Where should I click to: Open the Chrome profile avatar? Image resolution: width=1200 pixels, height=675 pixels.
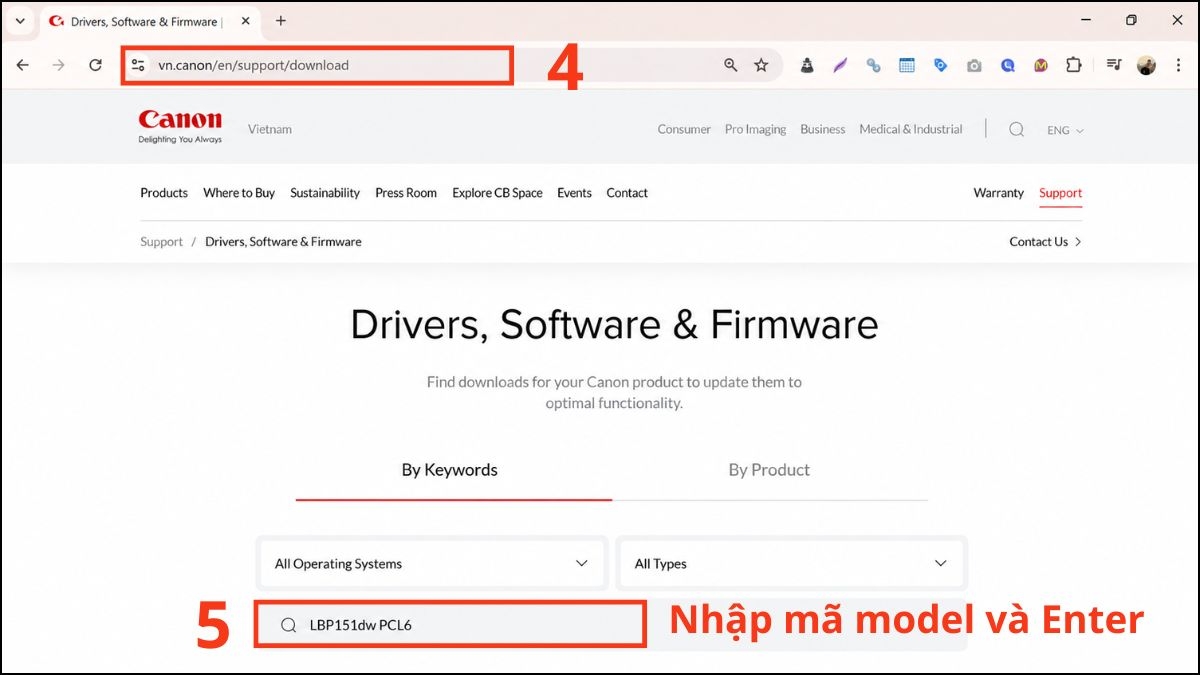coord(1146,65)
